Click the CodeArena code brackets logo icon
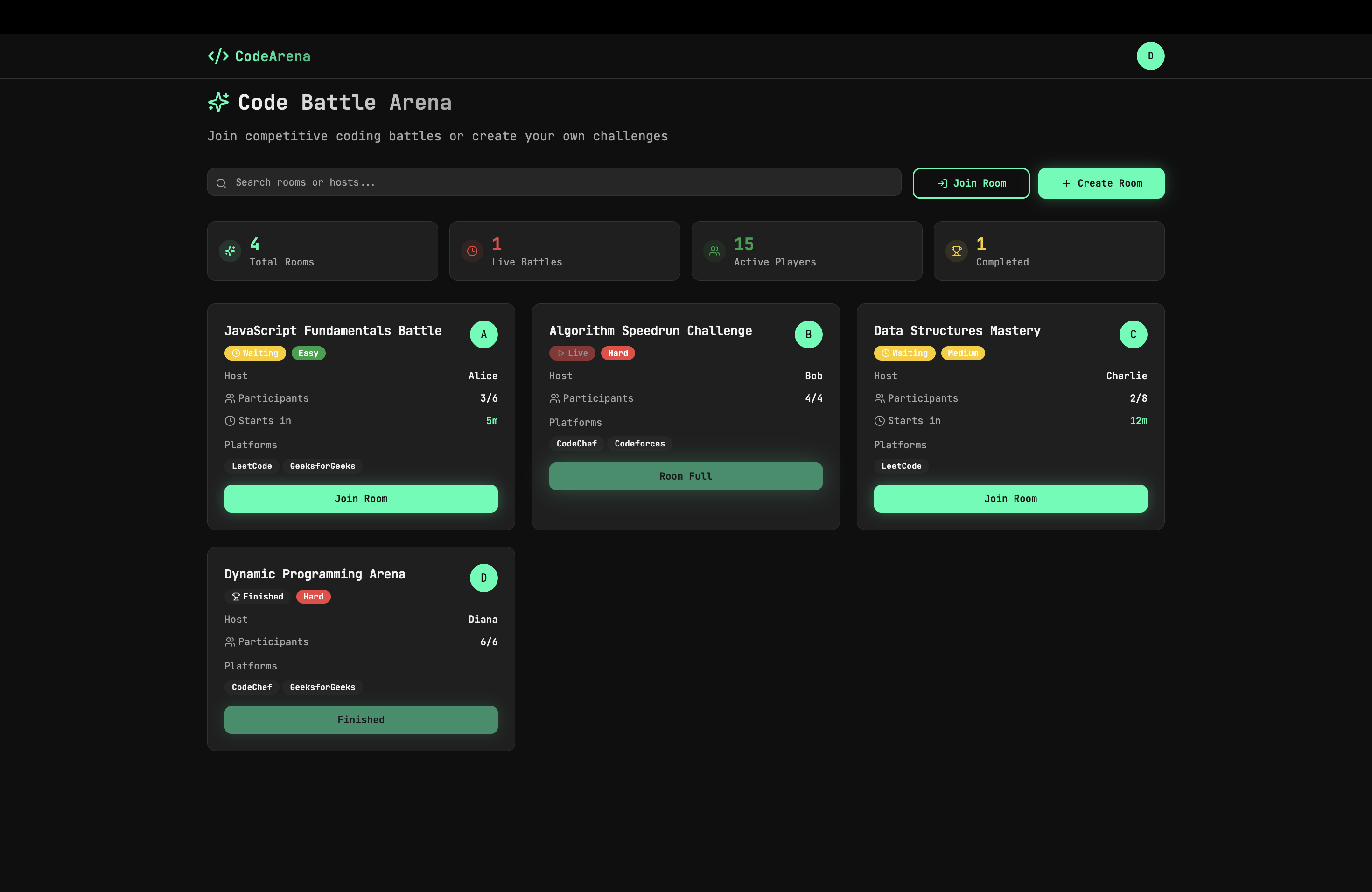1372x892 pixels. 218,56
